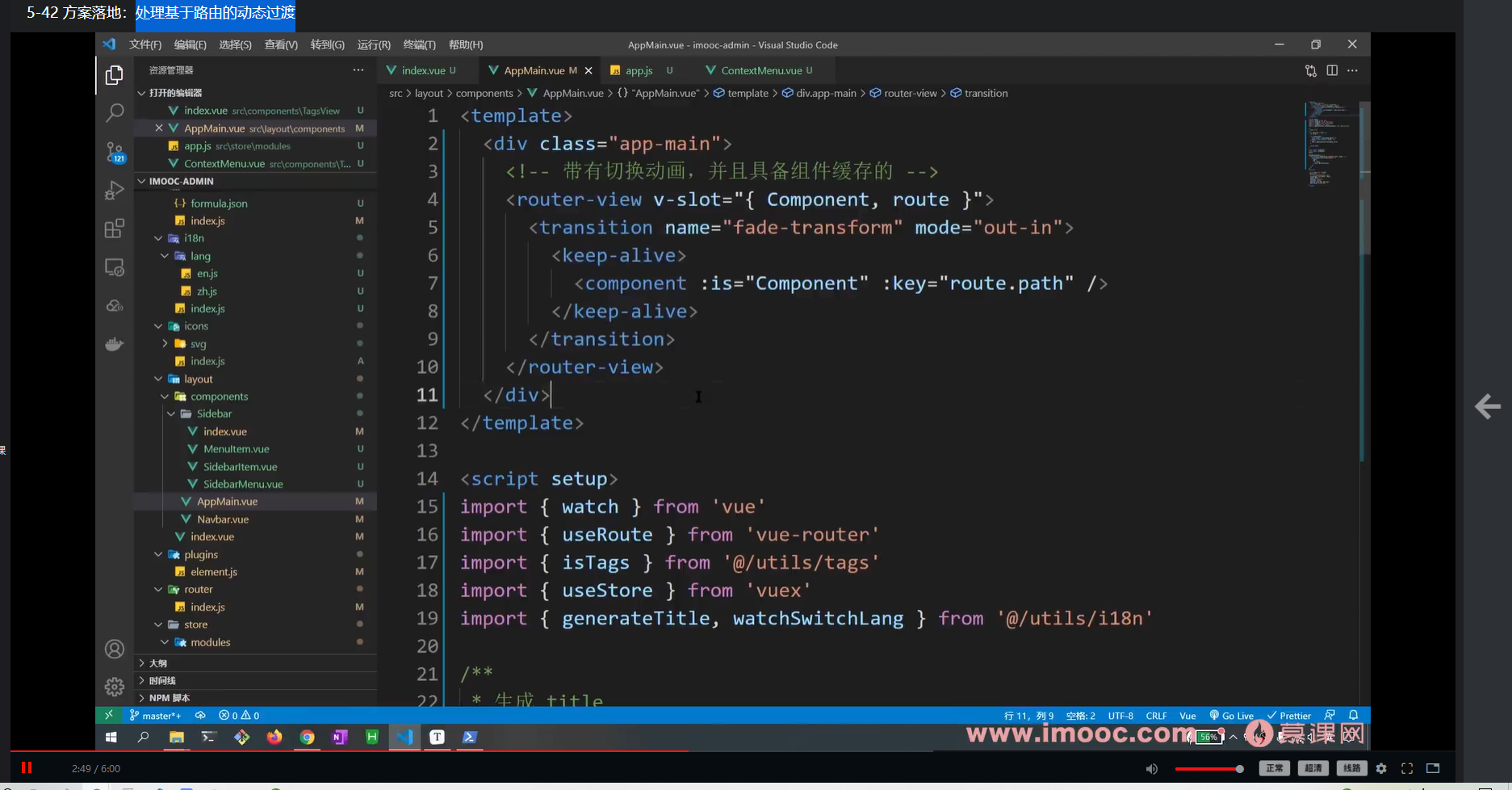
Task: Click the layout breadcrumb segment
Action: tap(429, 93)
